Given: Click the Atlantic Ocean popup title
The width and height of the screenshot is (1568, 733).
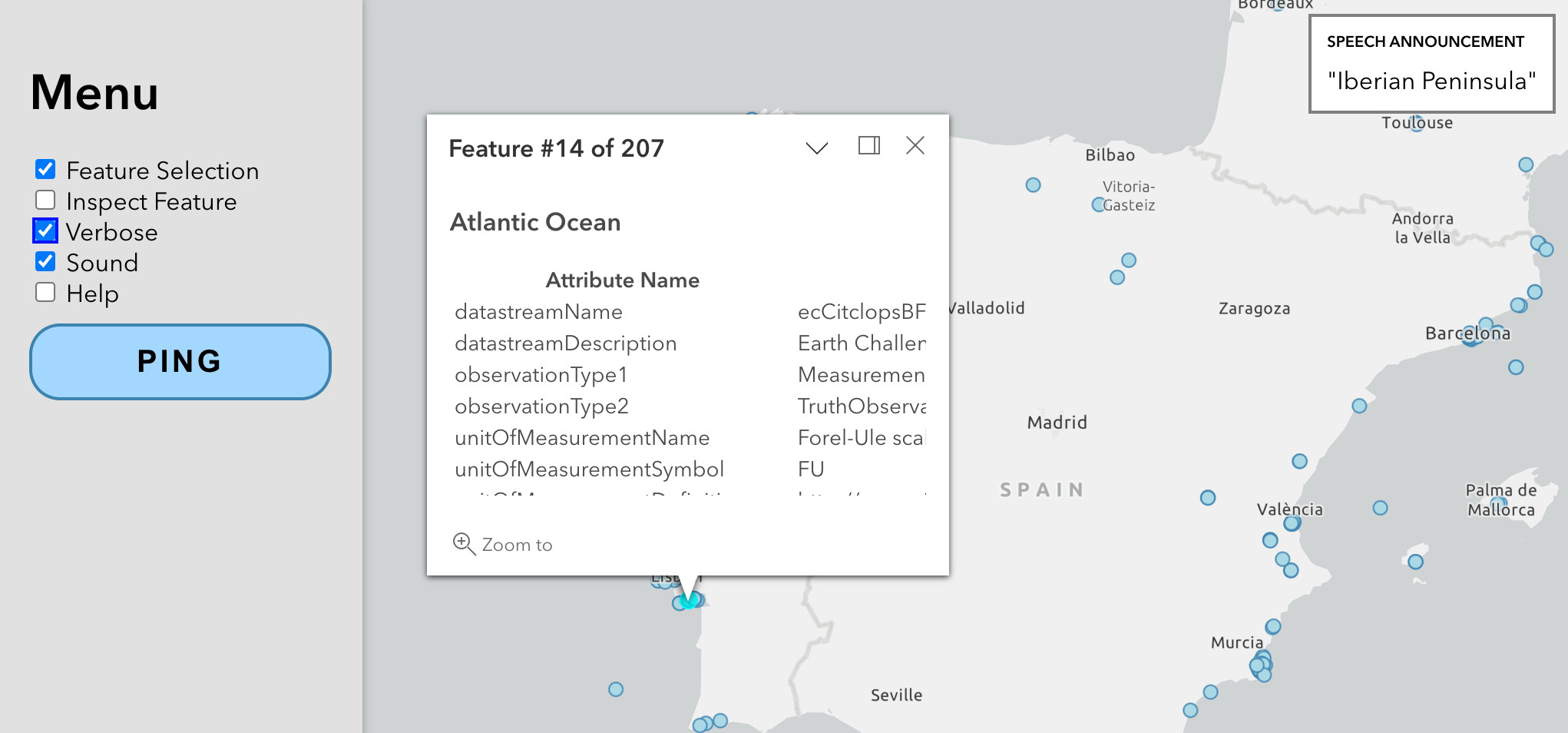Looking at the screenshot, I should coord(535,222).
